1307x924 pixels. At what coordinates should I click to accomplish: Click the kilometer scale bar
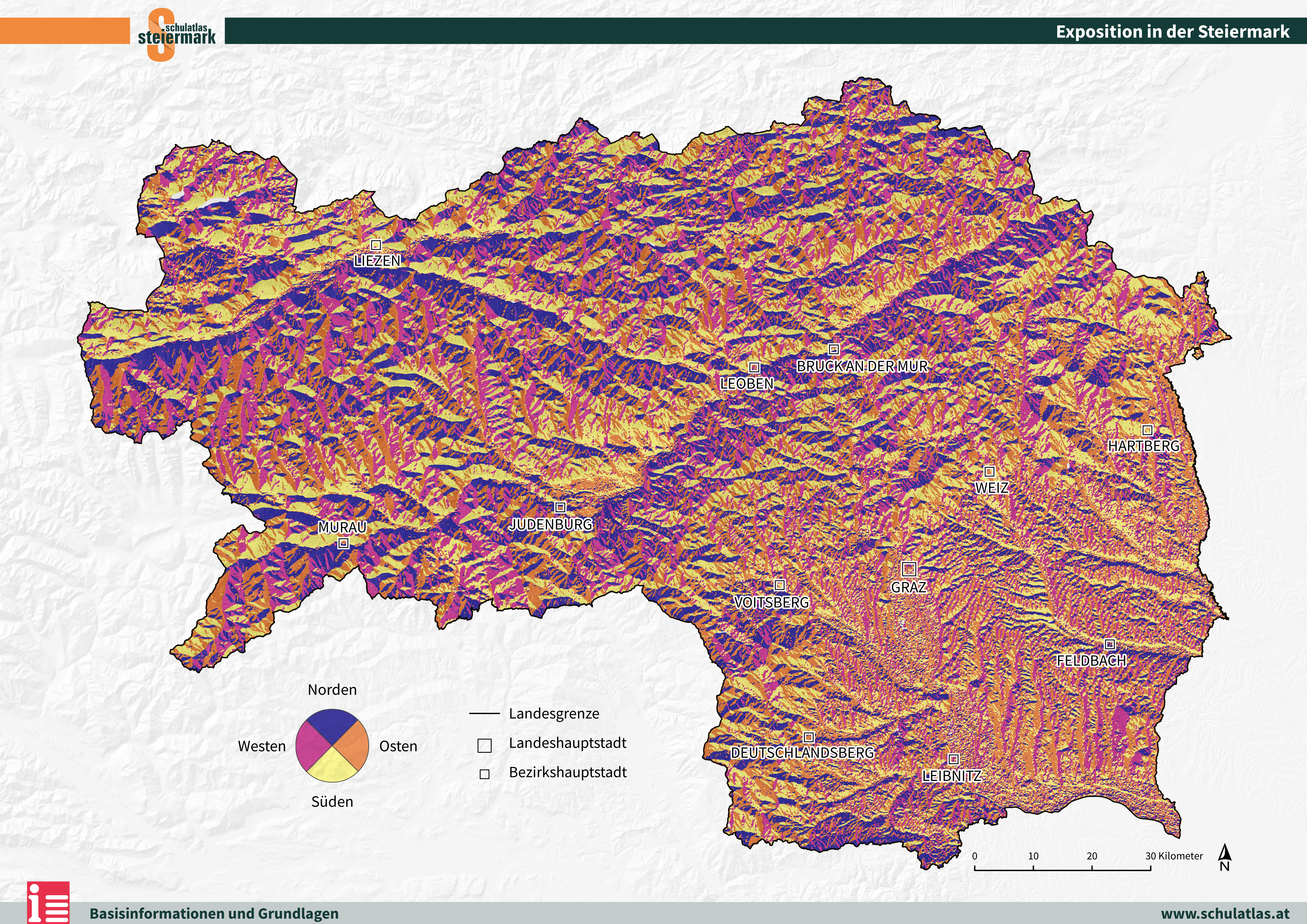1062,868
